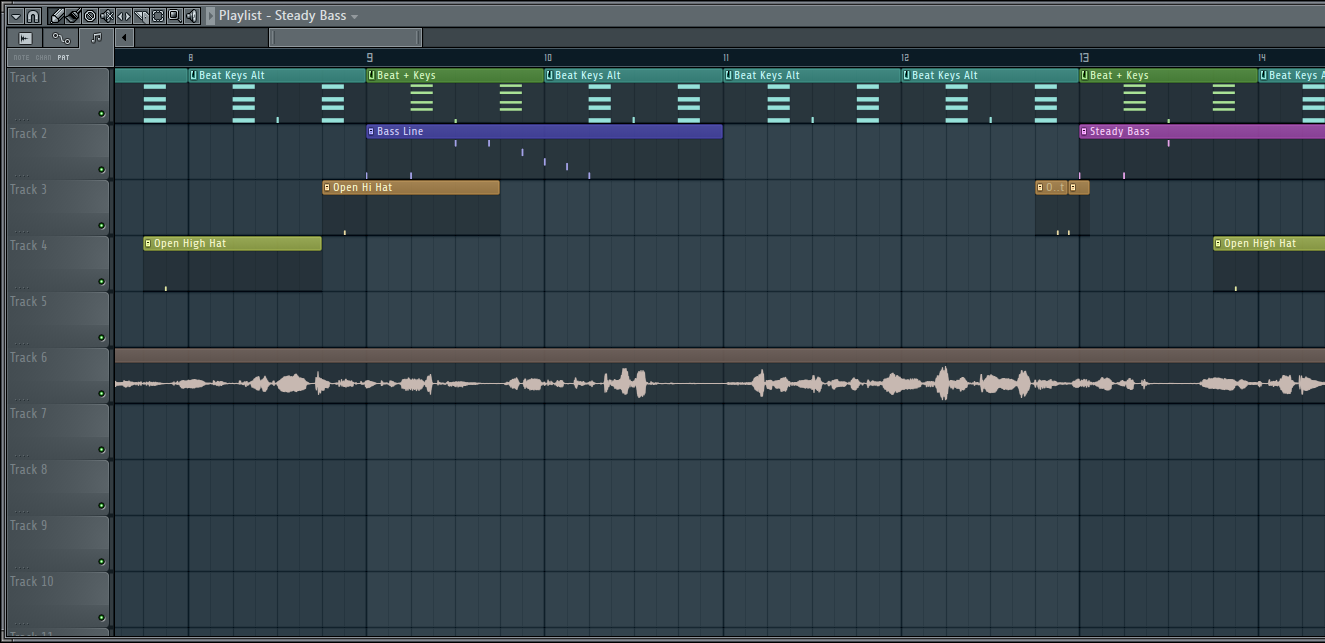Select the Delete tool

(90, 16)
